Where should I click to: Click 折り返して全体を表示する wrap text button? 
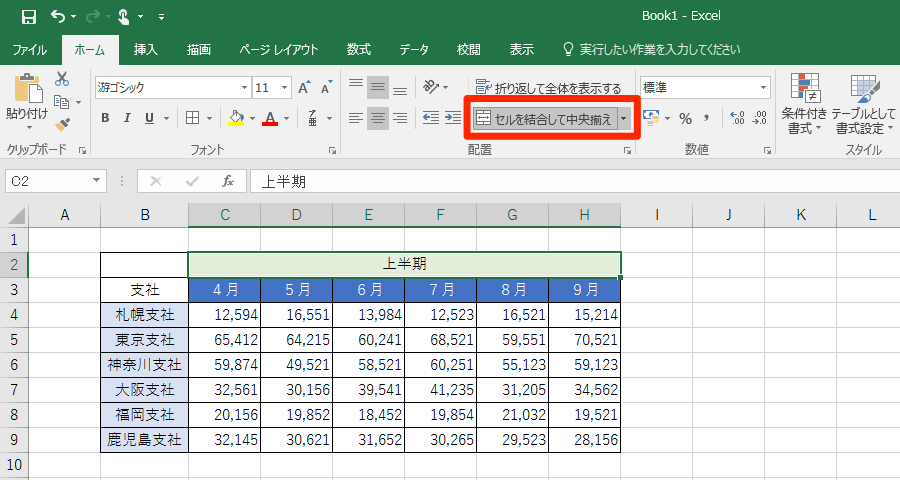click(549, 88)
